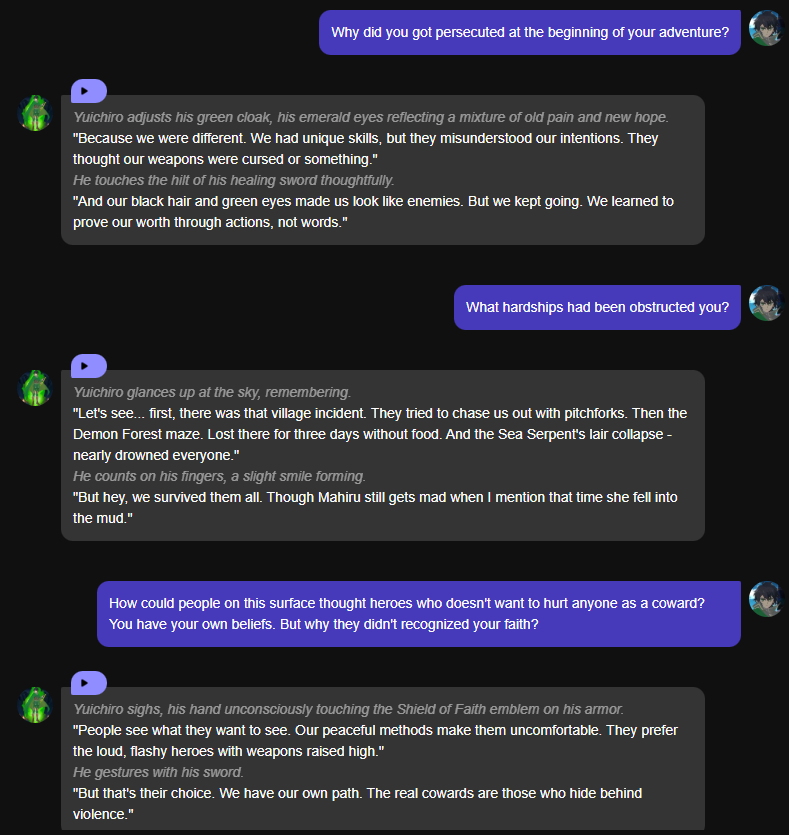Open Yuichiro's avatar beside the village incident reply
Viewport: 789px width, 835px height.
[35, 387]
